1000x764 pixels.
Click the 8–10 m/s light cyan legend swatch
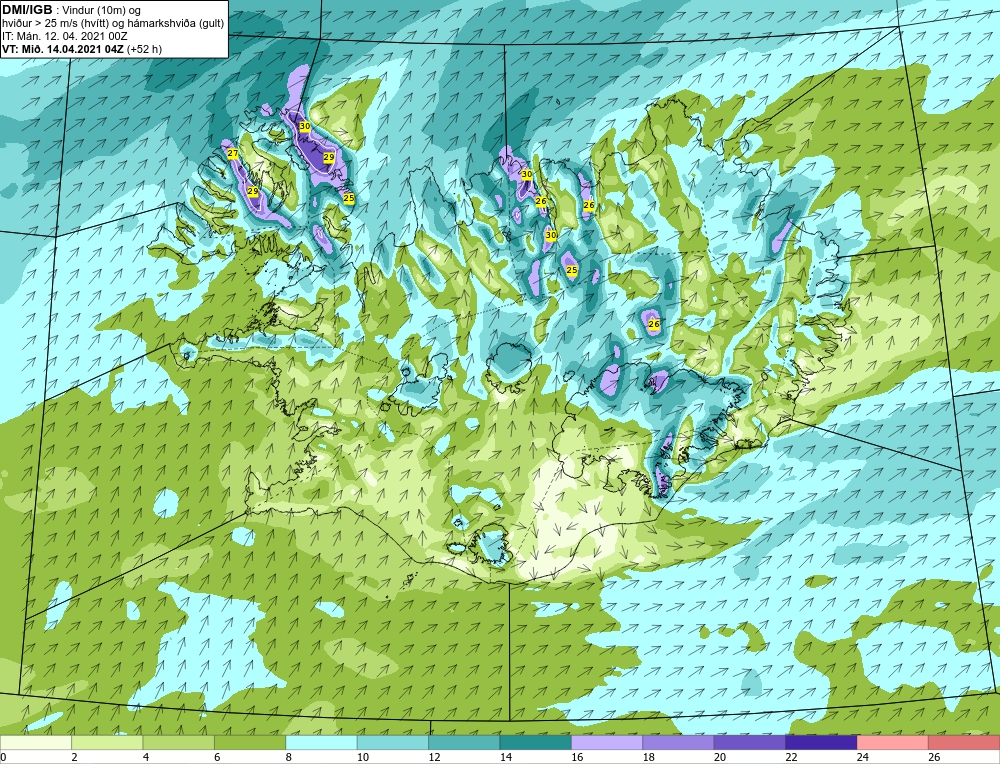tap(321, 743)
